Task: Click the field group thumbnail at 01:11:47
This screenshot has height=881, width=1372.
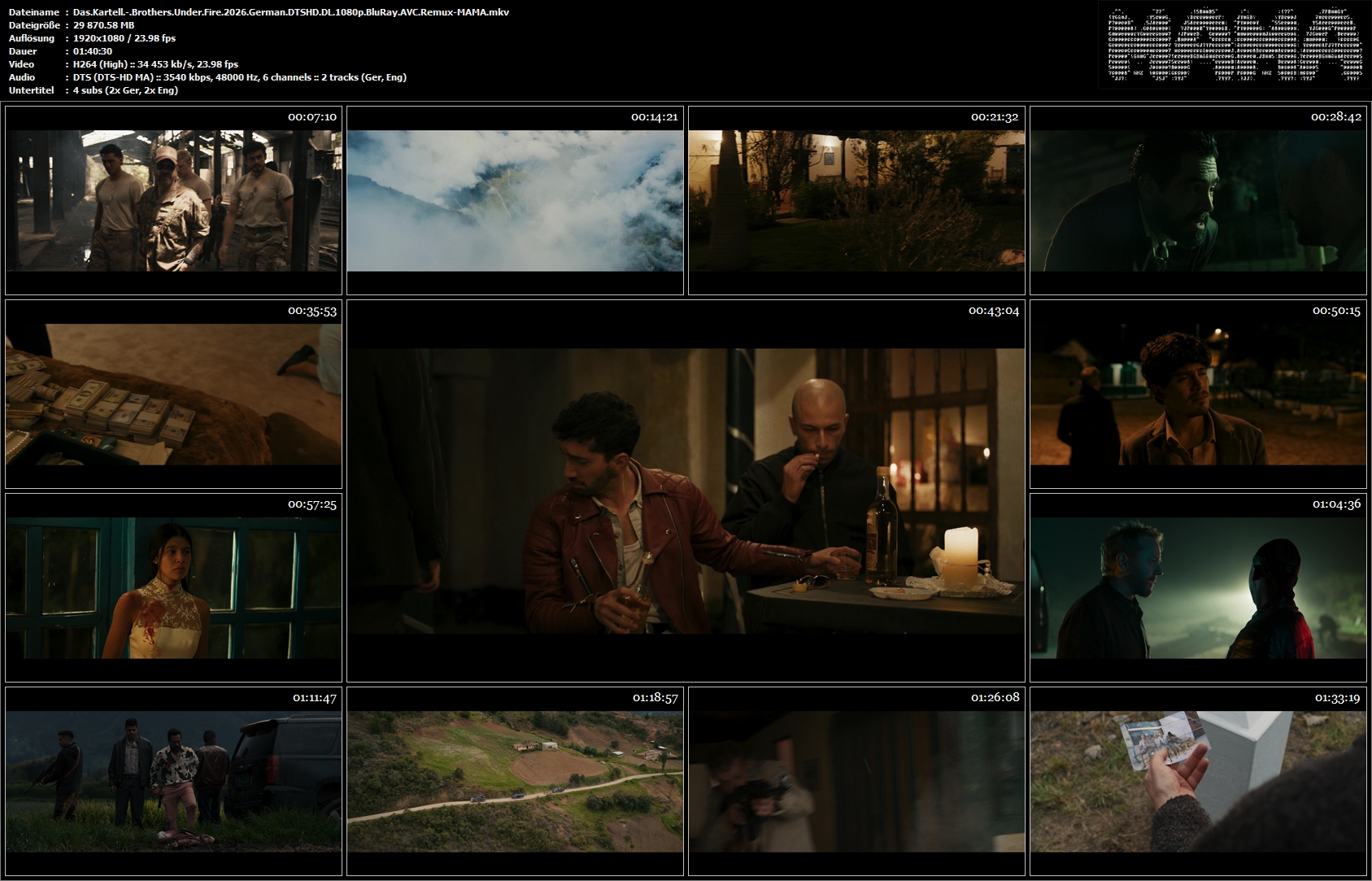Action: [x=173, y=781]
